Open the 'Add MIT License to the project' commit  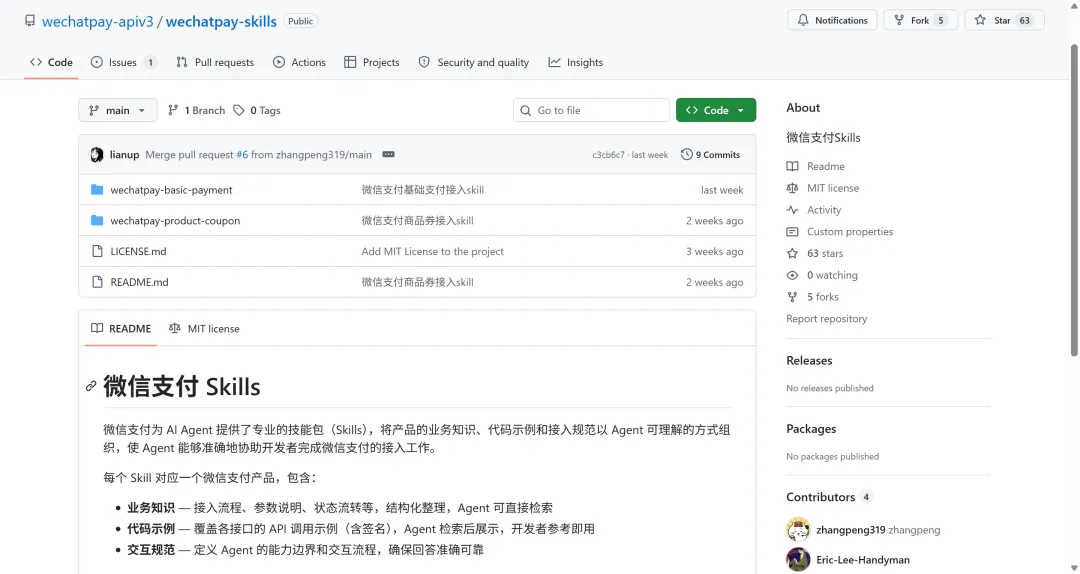433,252
